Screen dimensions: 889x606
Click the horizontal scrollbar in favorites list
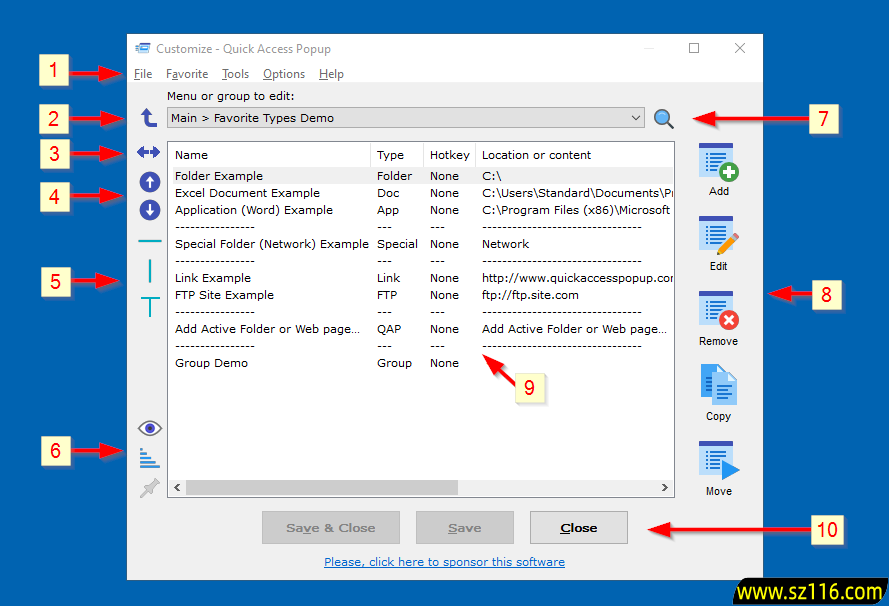(320, 488)
